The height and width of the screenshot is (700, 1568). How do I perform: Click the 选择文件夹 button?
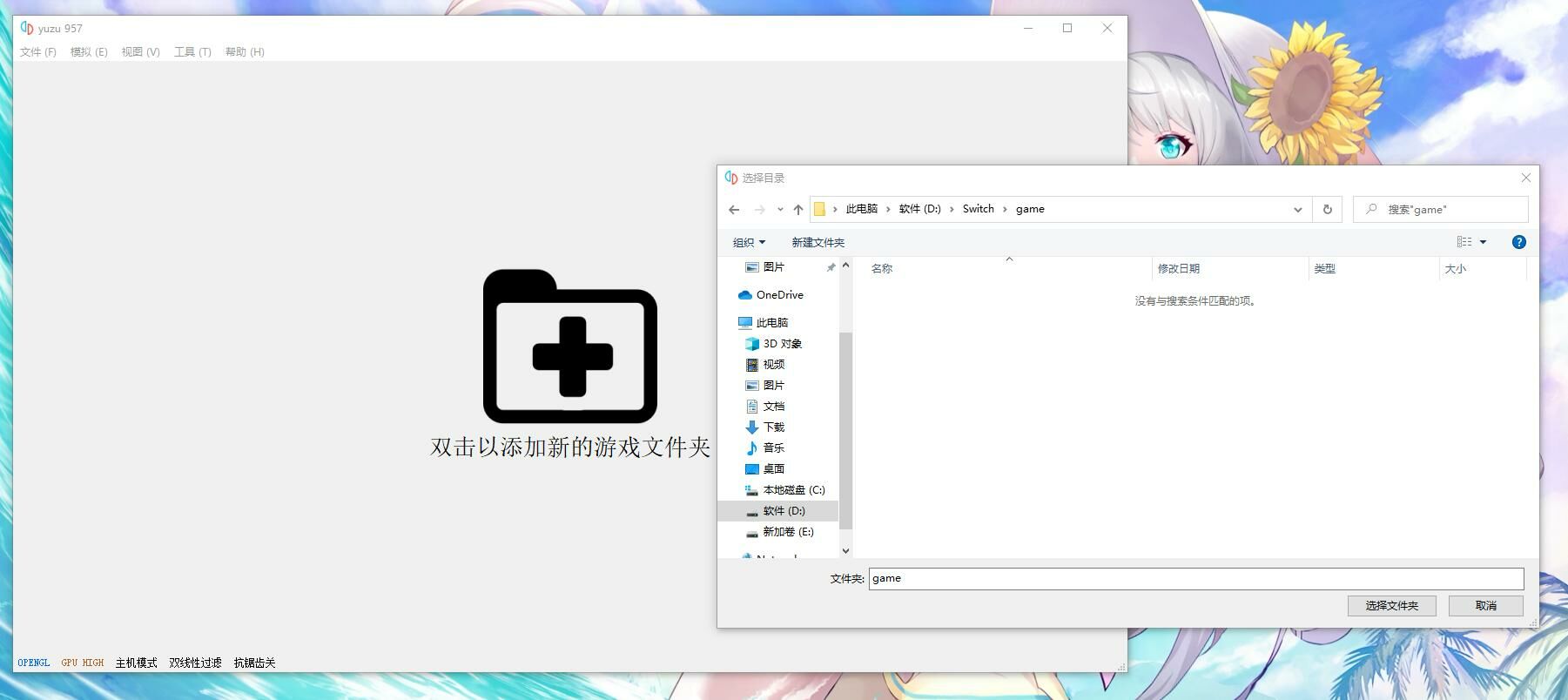(x=1391, y=606)
